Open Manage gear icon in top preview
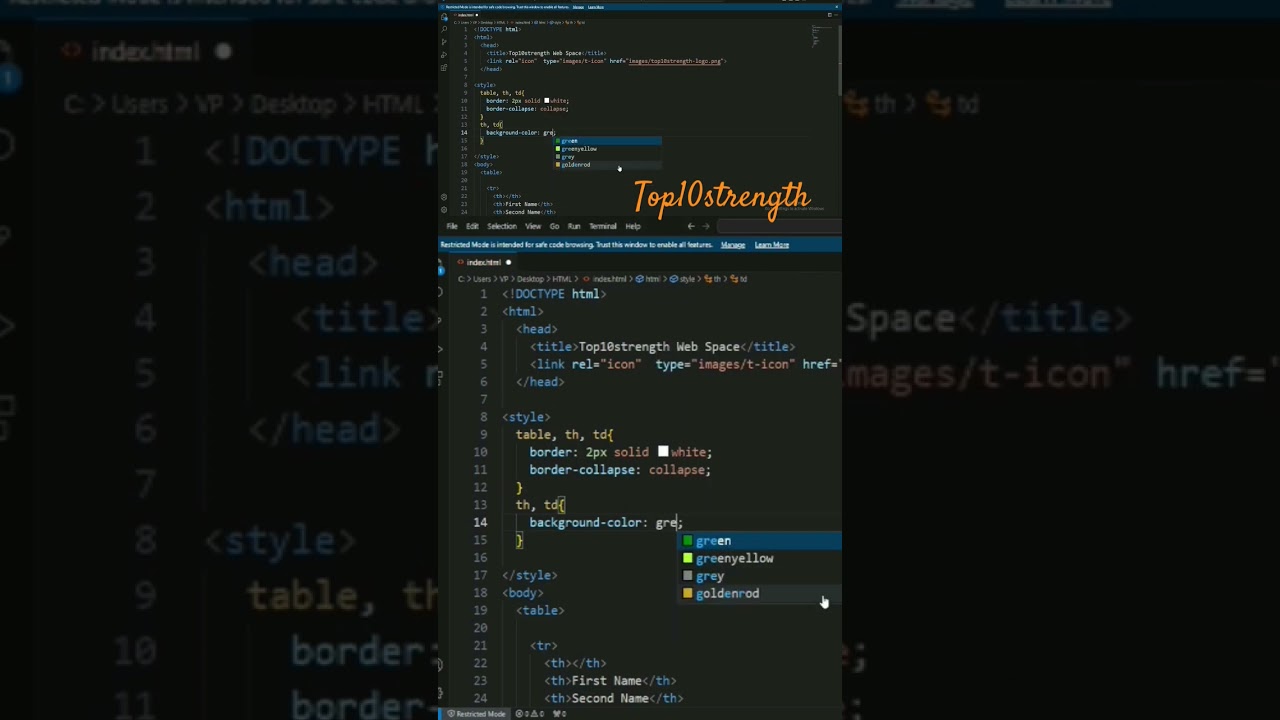Screen dimensions: 1280x720 (444, 209)
